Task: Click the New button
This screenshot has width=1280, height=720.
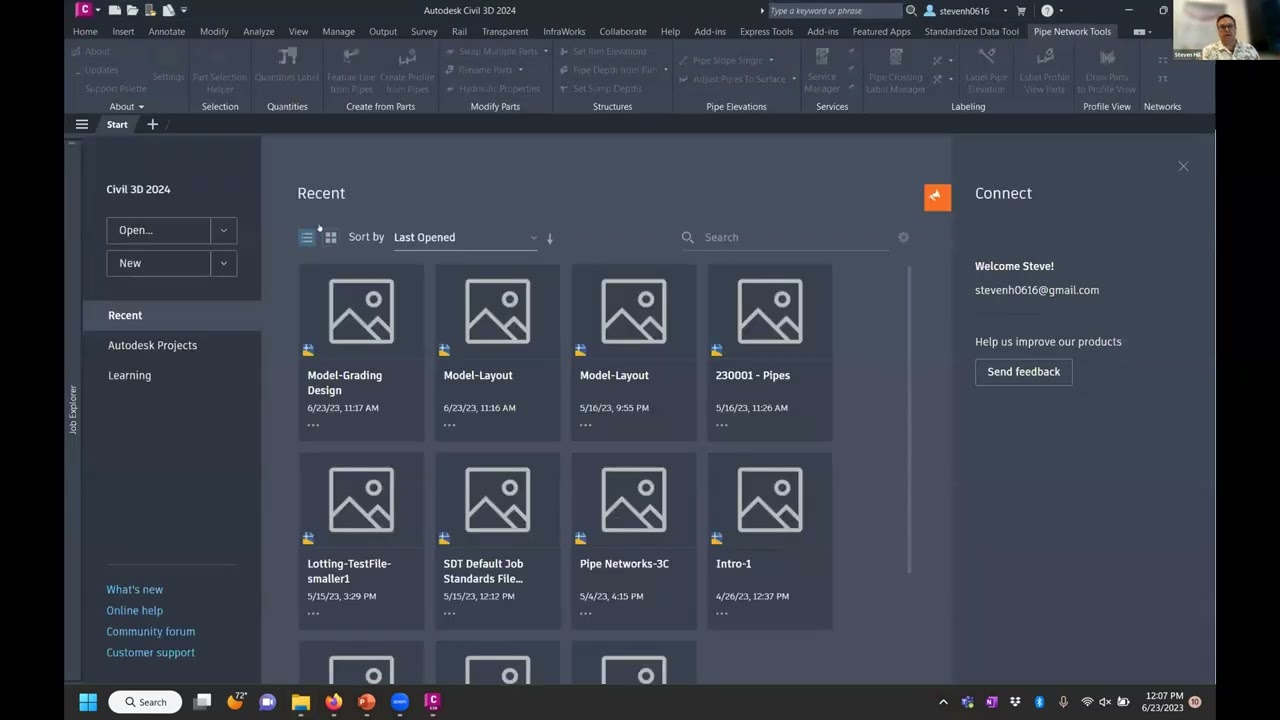Action: 159,263
